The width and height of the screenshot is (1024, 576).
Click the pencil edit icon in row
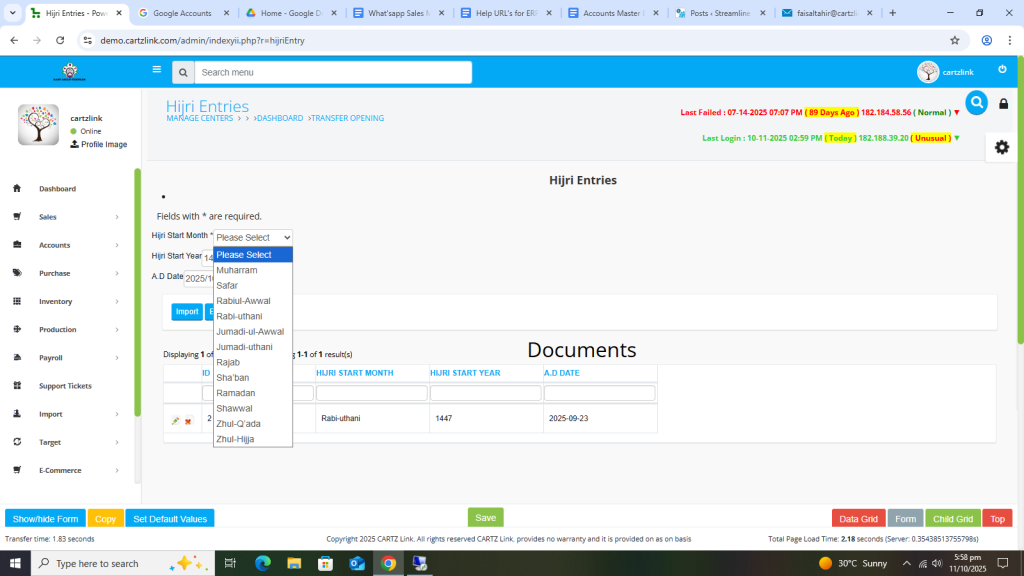coord(175,421)
